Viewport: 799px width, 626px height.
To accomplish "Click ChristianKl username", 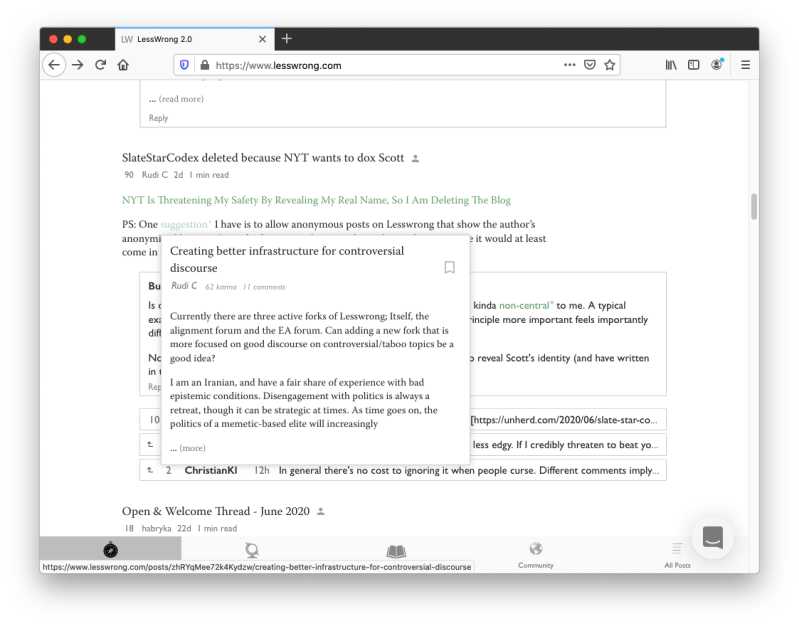I will point(211,470).
